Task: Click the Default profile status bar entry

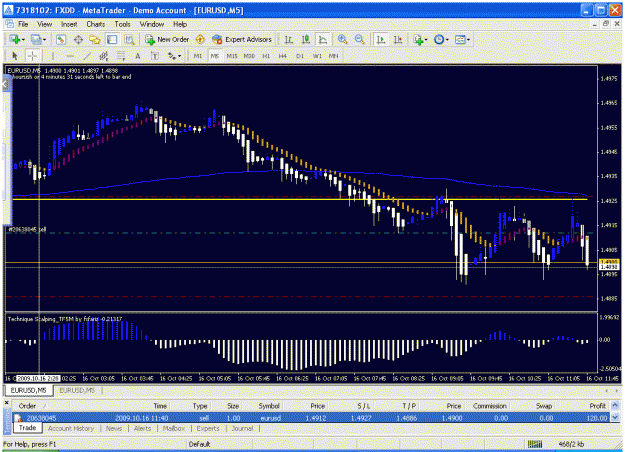Action: [x=199, y=444]
